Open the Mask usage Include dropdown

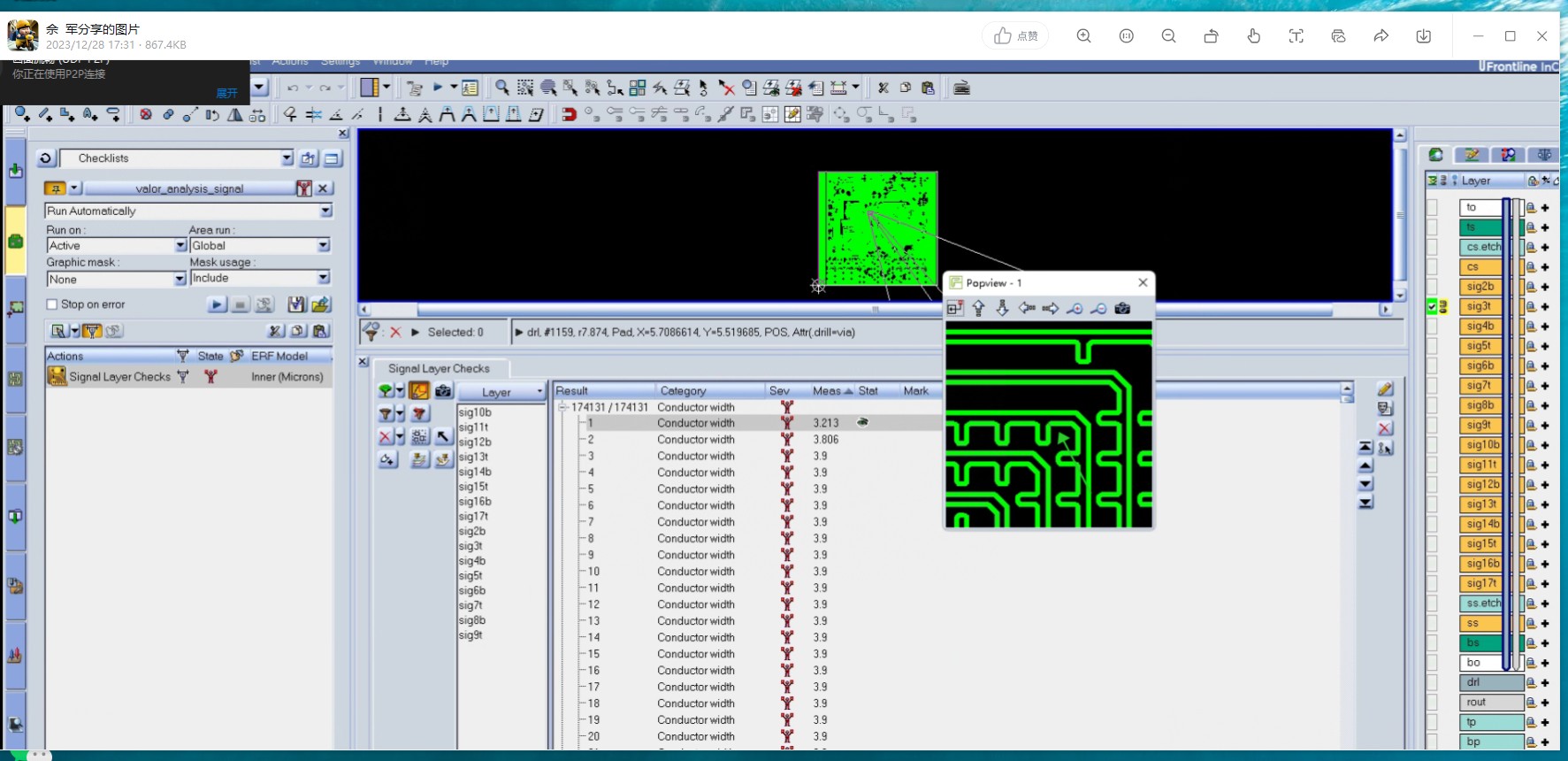click(324, 278)
